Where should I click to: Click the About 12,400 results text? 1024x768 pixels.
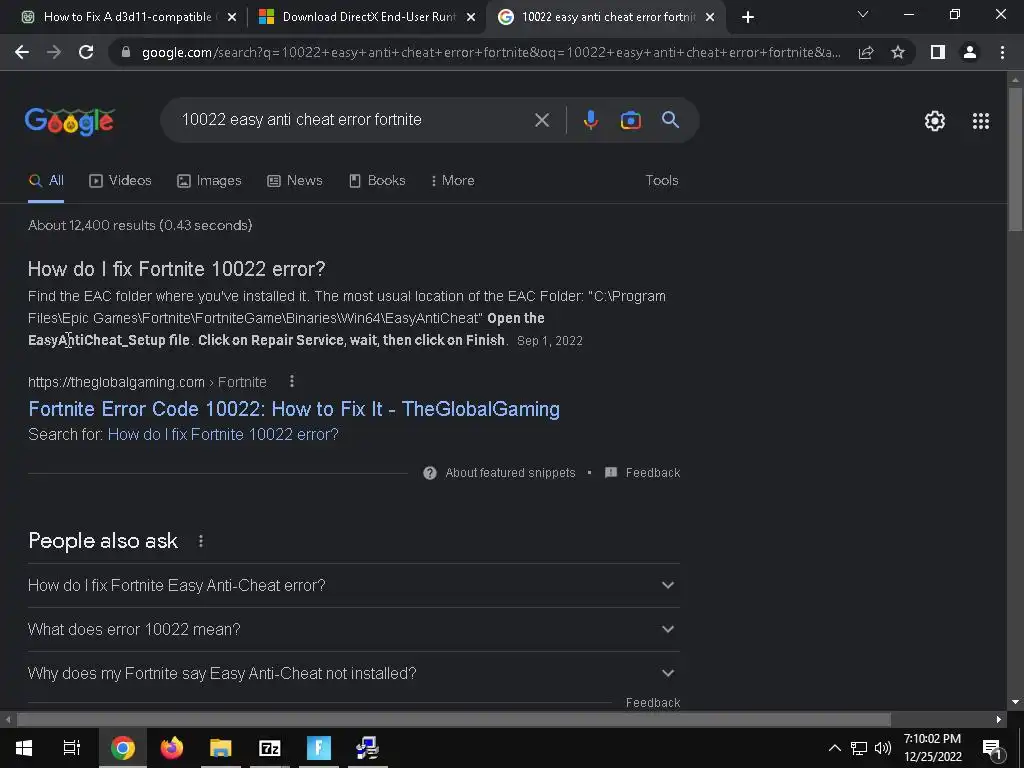tap(140, 225)
